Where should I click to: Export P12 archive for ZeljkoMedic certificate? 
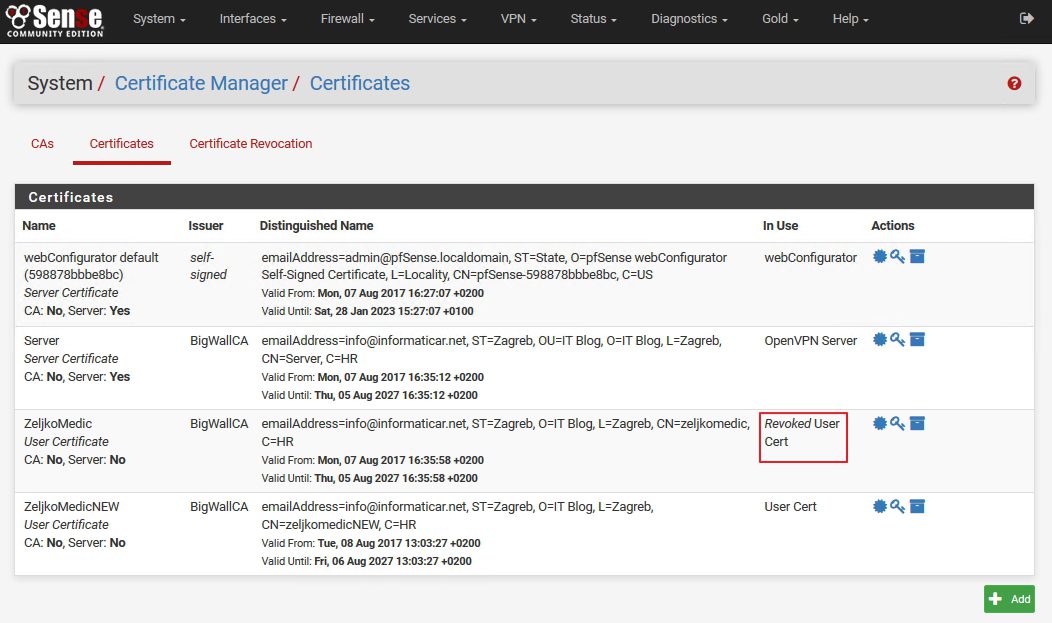[x=917, y=423]
